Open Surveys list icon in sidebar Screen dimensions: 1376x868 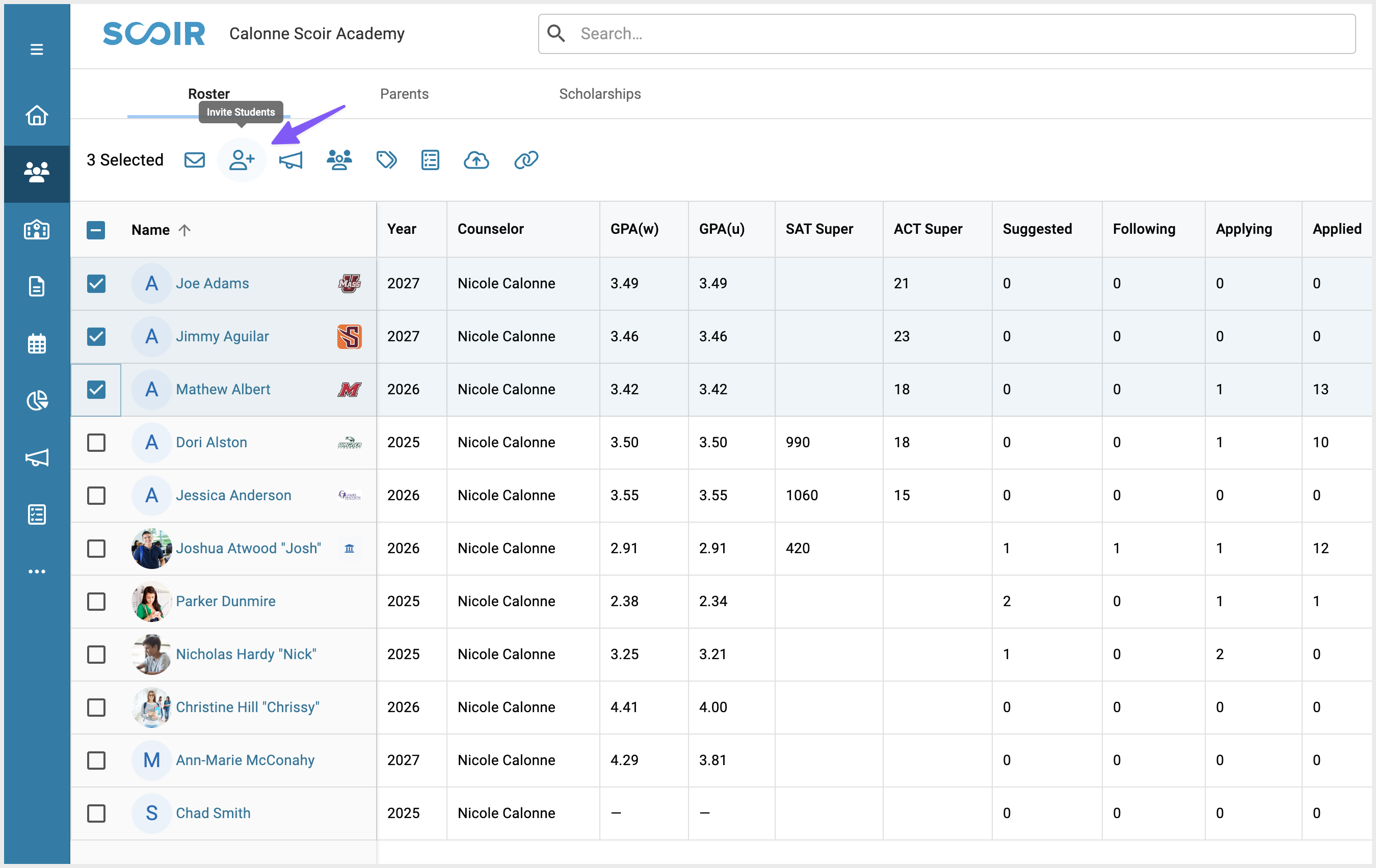[37, 514]
